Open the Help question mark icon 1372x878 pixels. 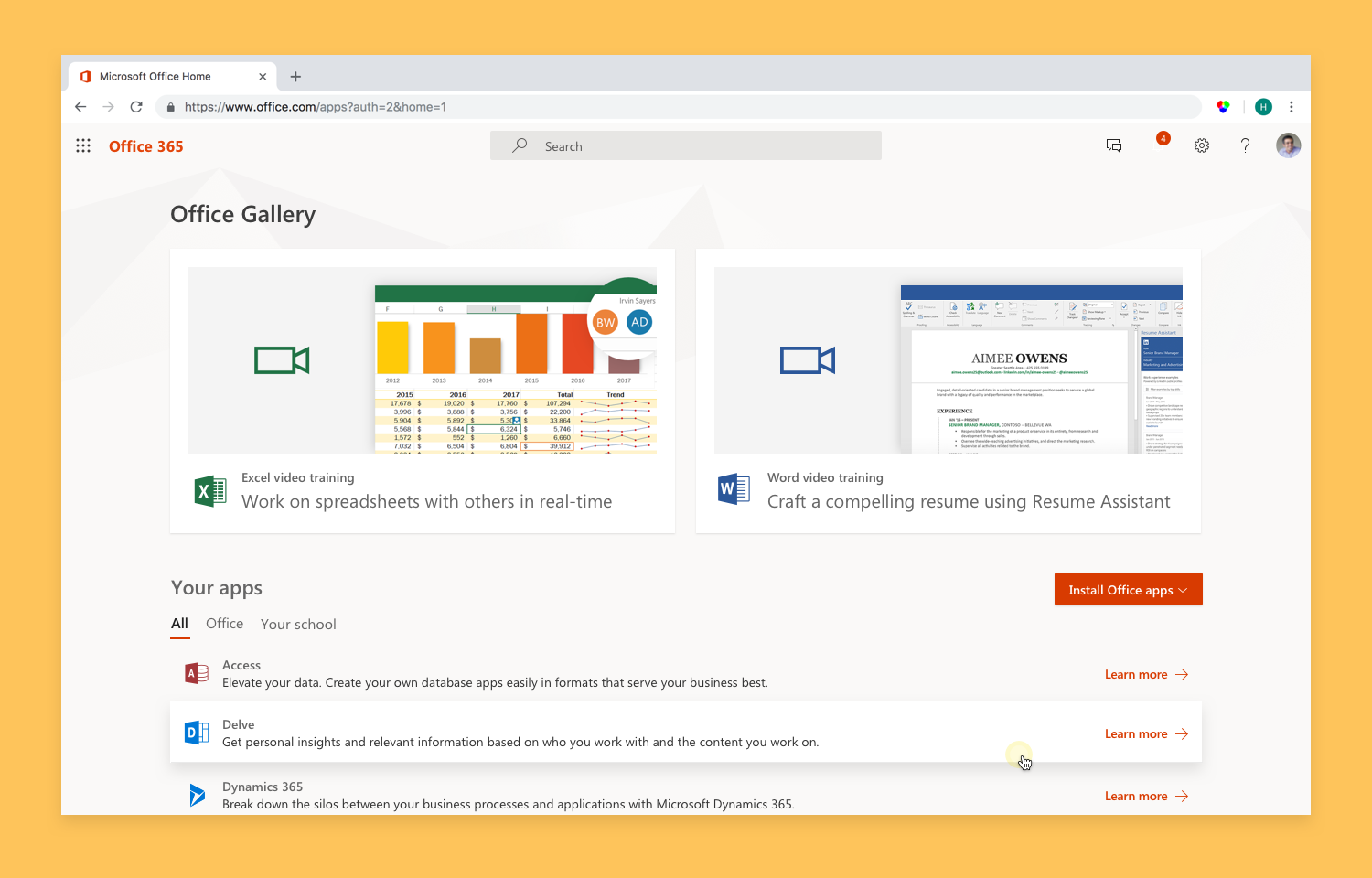click(1245, 145)
